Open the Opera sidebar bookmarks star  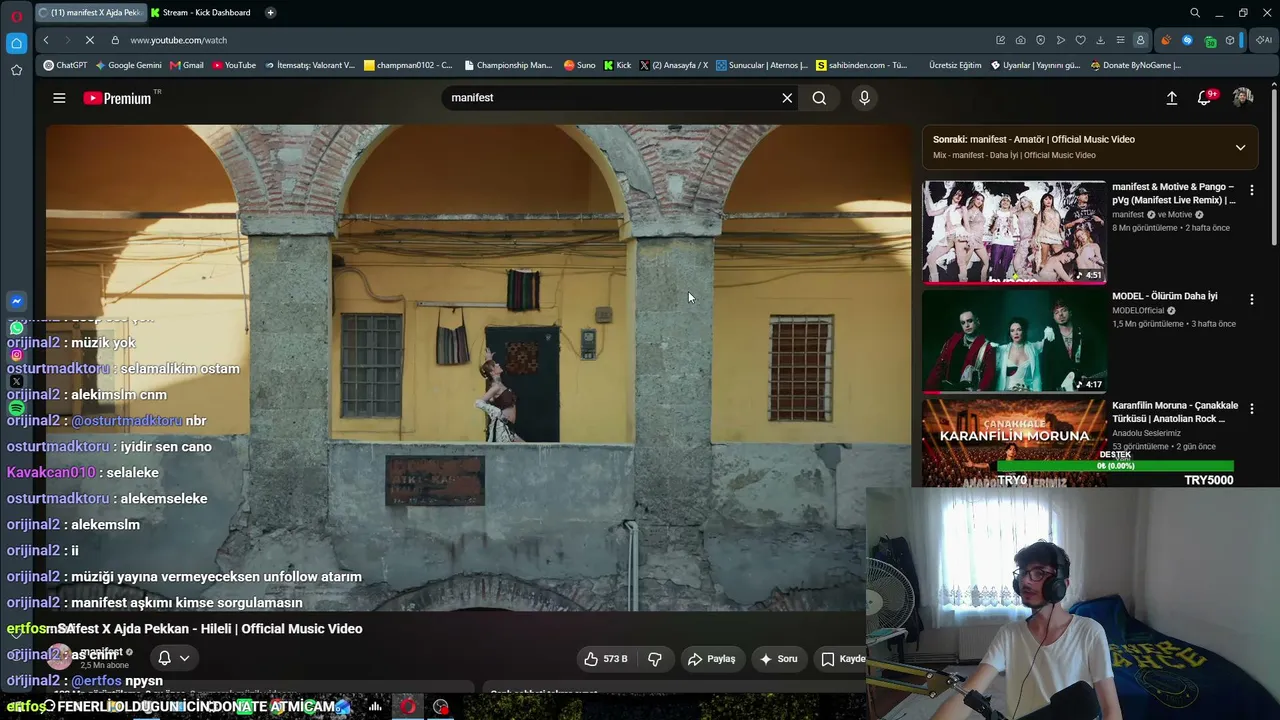coord(16,70)
